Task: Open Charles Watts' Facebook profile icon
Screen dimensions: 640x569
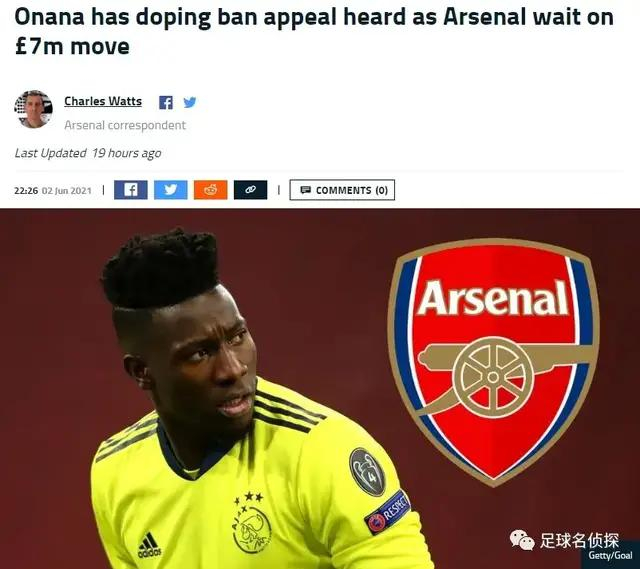Action: tap(166, 102)
